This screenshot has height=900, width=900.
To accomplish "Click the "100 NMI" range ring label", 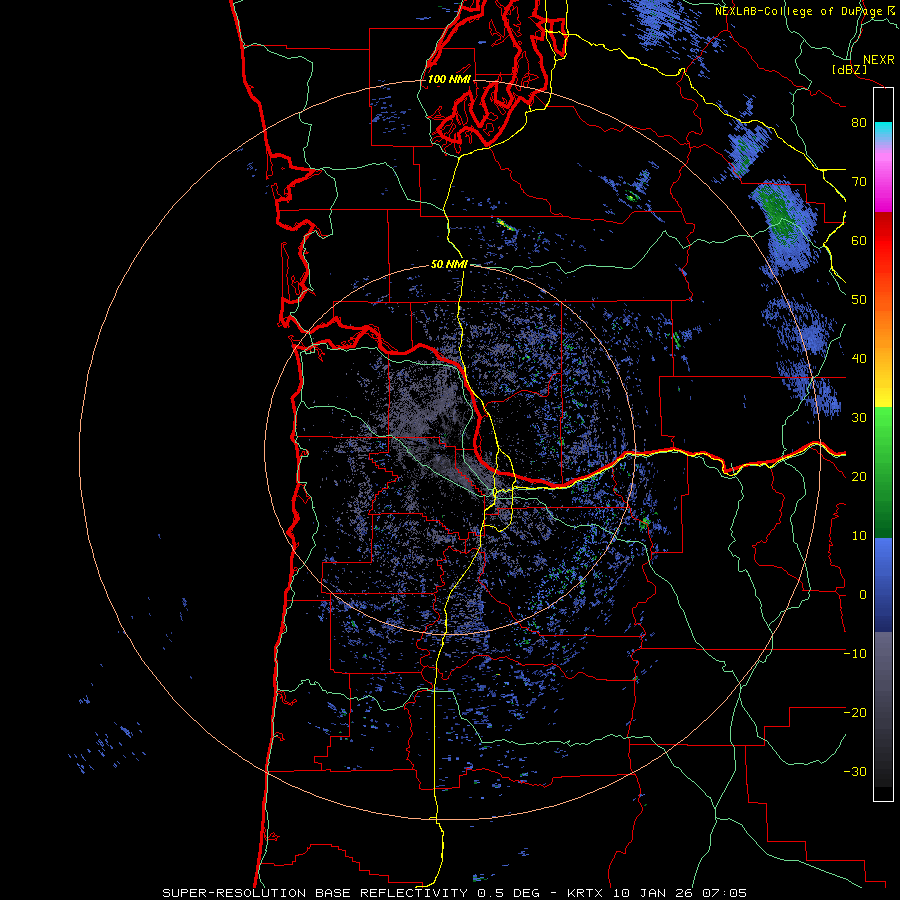I will point(449,79).
